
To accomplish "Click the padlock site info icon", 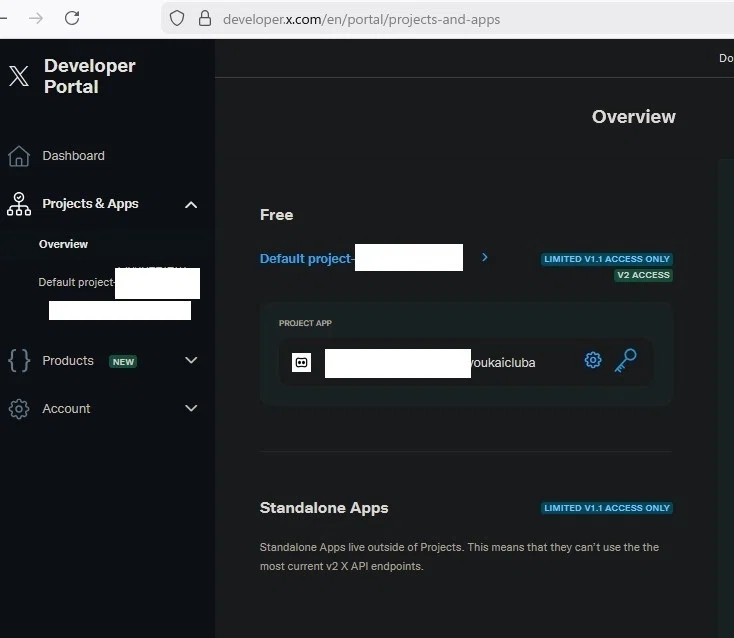I will click(x=205, y=19).
